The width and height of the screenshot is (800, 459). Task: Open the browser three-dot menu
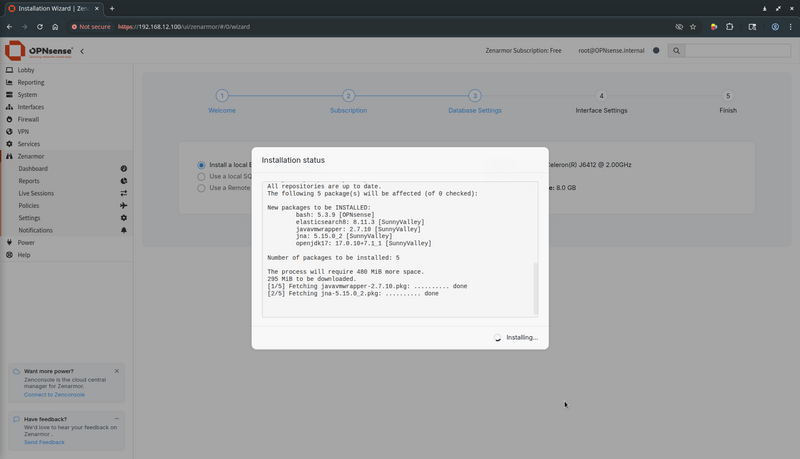(791, 27)
